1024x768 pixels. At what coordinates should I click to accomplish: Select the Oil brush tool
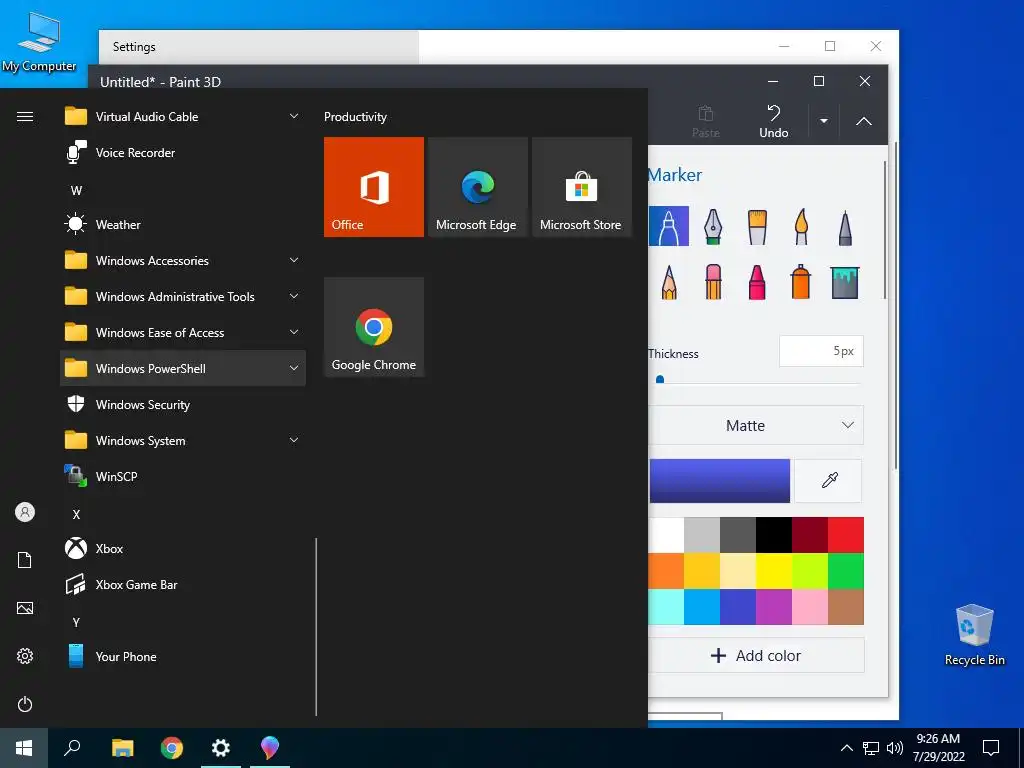[757, 226]
